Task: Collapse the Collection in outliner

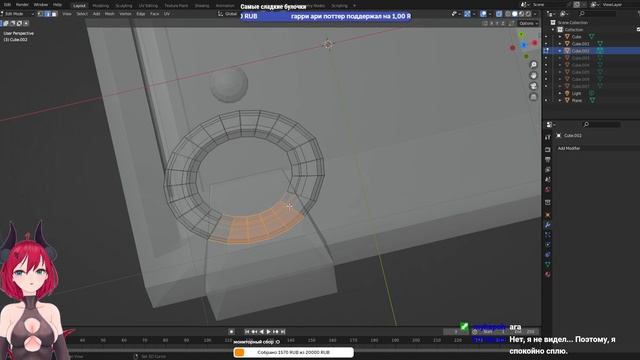Action: (x=553, y=30)
